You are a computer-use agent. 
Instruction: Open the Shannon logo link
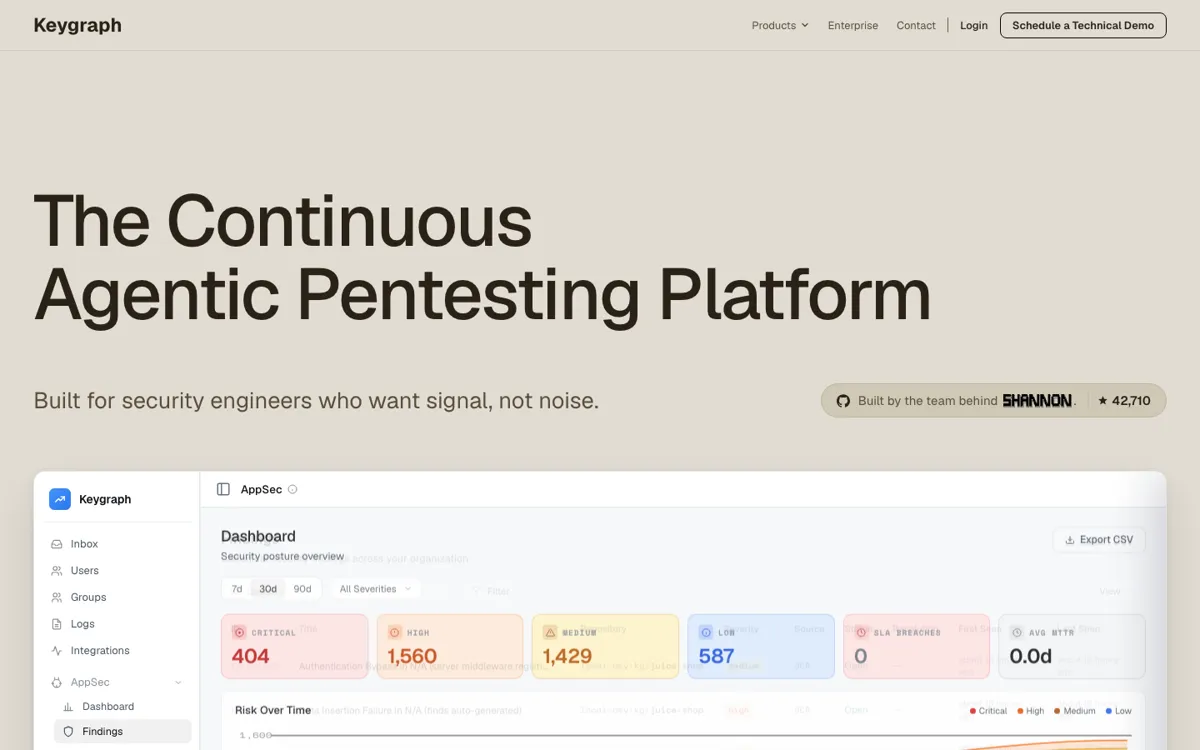click(1037, 401)
